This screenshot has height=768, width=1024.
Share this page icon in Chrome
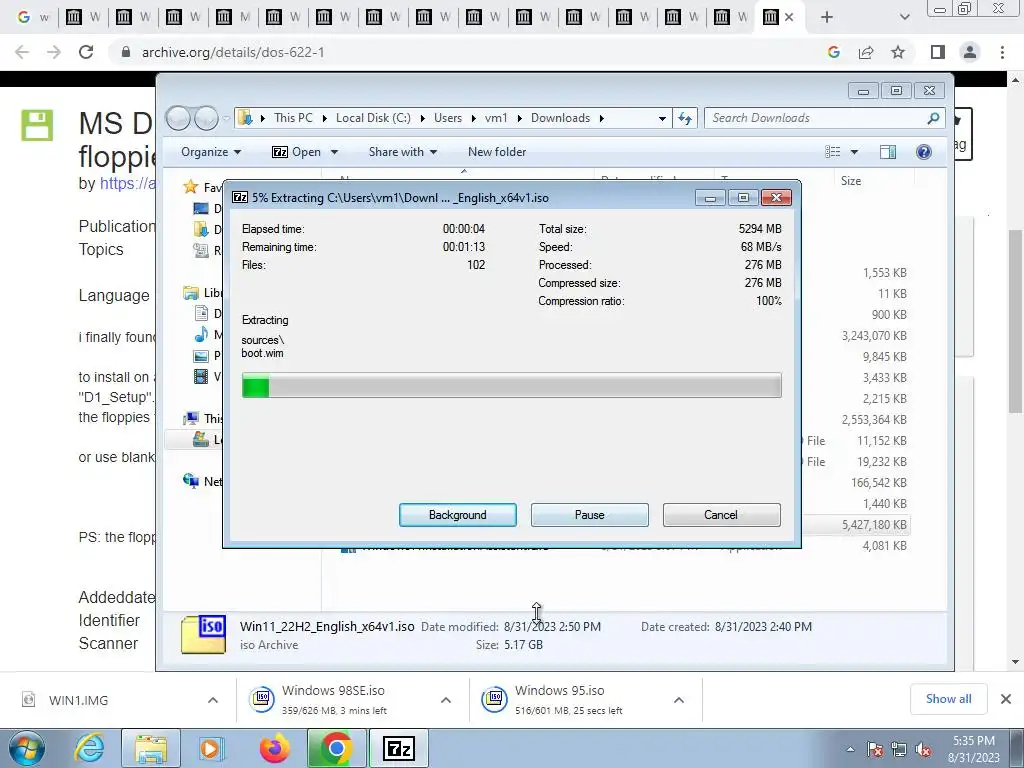point(866,52)
